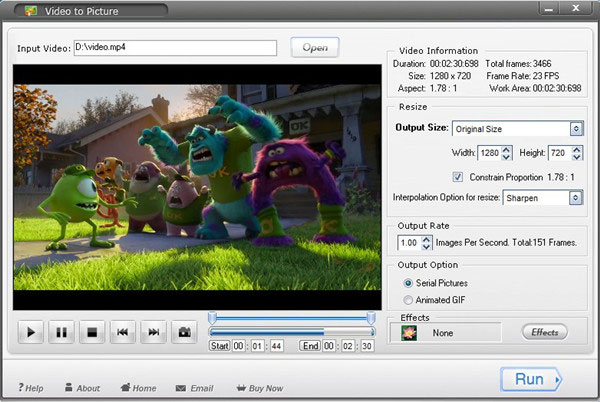The image size is (600, 402).
Task: Jump to next frame button
Action: pyautogui.click(x=153, y=332)
